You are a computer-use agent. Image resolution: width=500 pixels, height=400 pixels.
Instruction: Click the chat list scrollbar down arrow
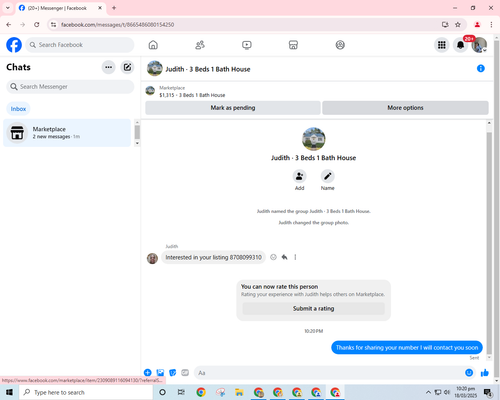click(137, 143)
